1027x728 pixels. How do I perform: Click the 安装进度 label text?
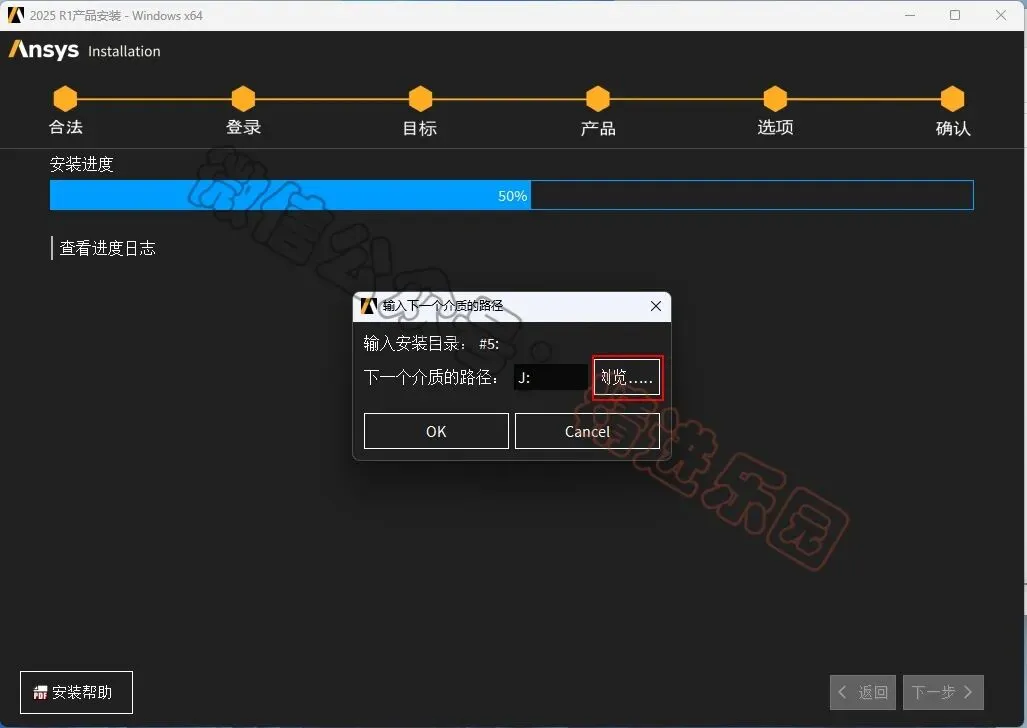82,164
